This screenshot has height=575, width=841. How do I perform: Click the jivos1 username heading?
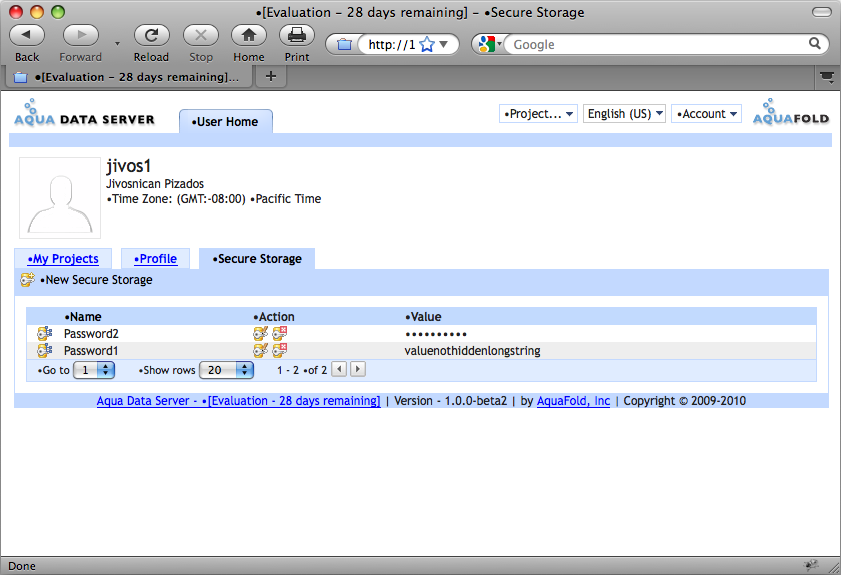click(x=129, y=166)
